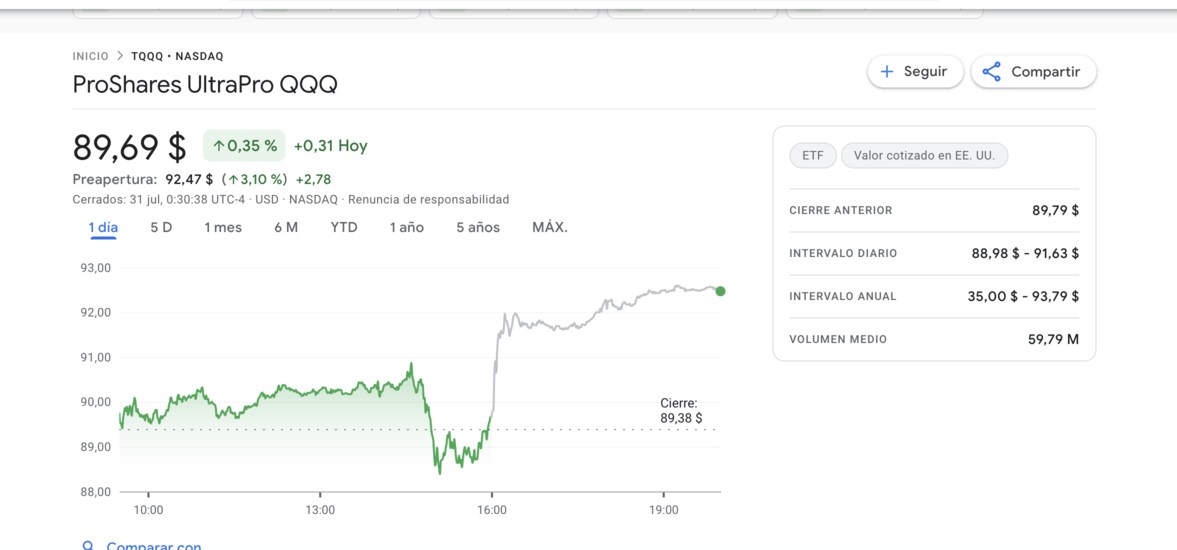This screenshot has width=1177, height=550.
Task: Click the green end-point dot on chart
Action: (721, 291)
